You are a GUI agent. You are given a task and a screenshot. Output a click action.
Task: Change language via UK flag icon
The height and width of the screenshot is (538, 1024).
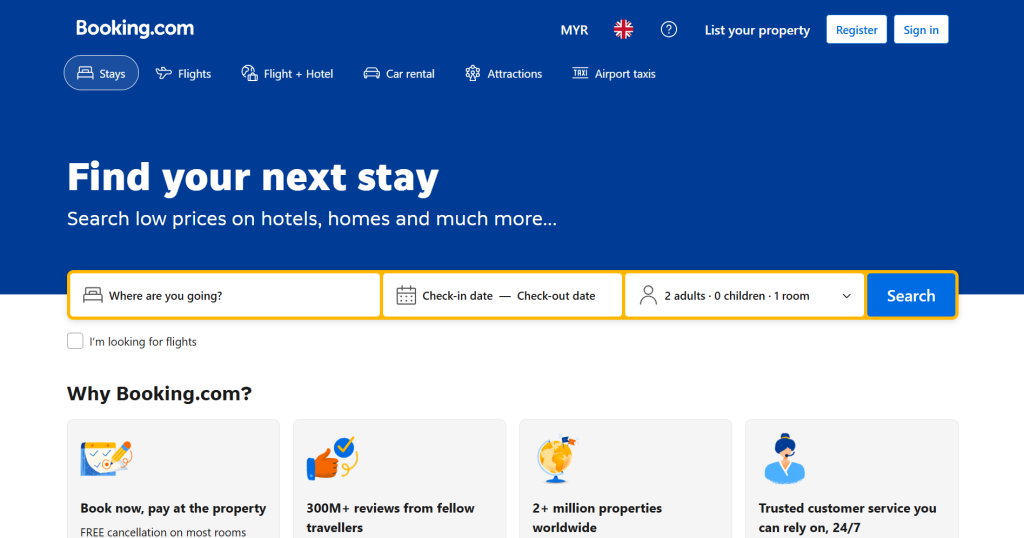[x=623, y=29]
